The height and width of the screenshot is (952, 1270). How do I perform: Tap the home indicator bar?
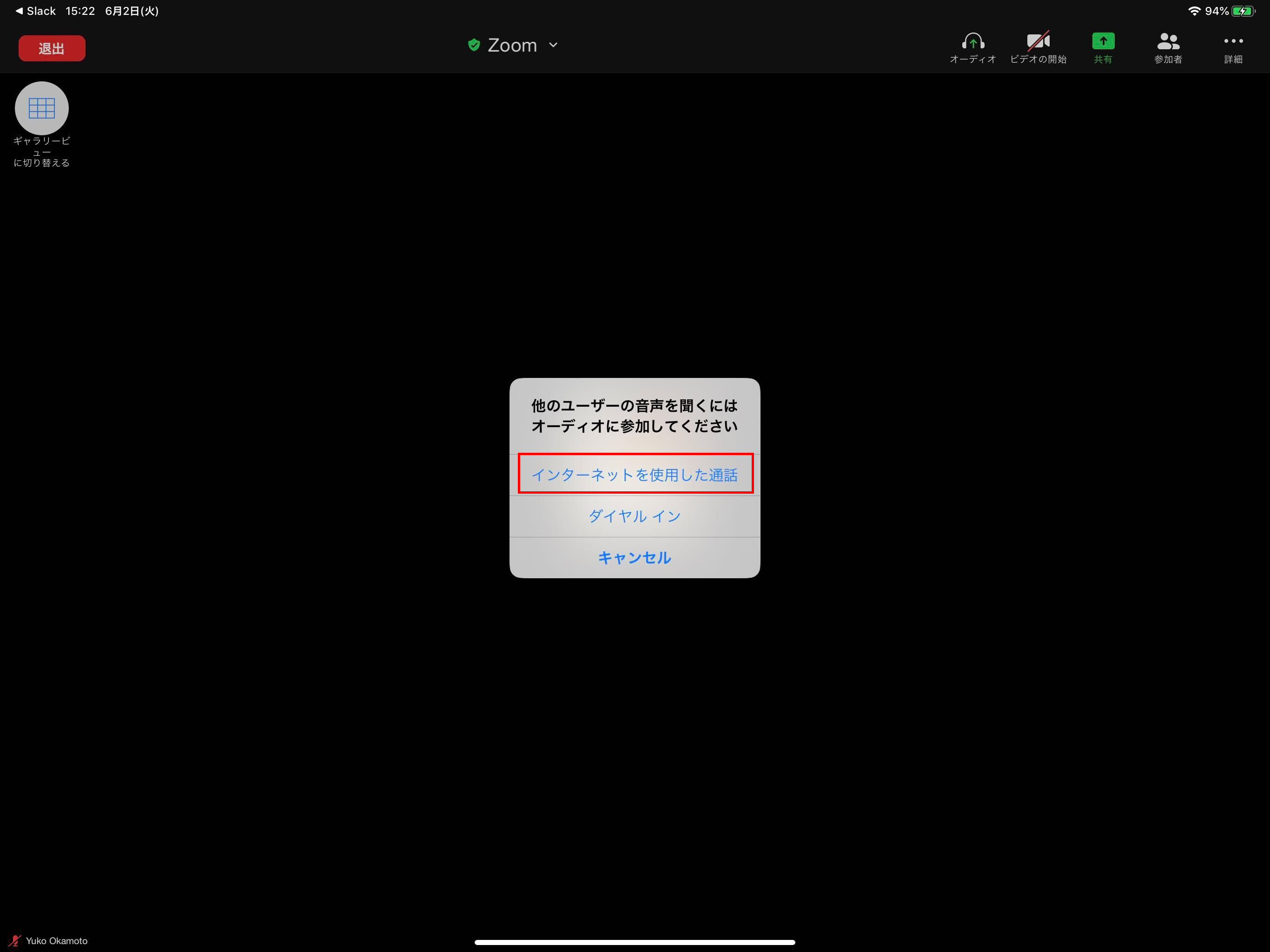click(635, 942)
